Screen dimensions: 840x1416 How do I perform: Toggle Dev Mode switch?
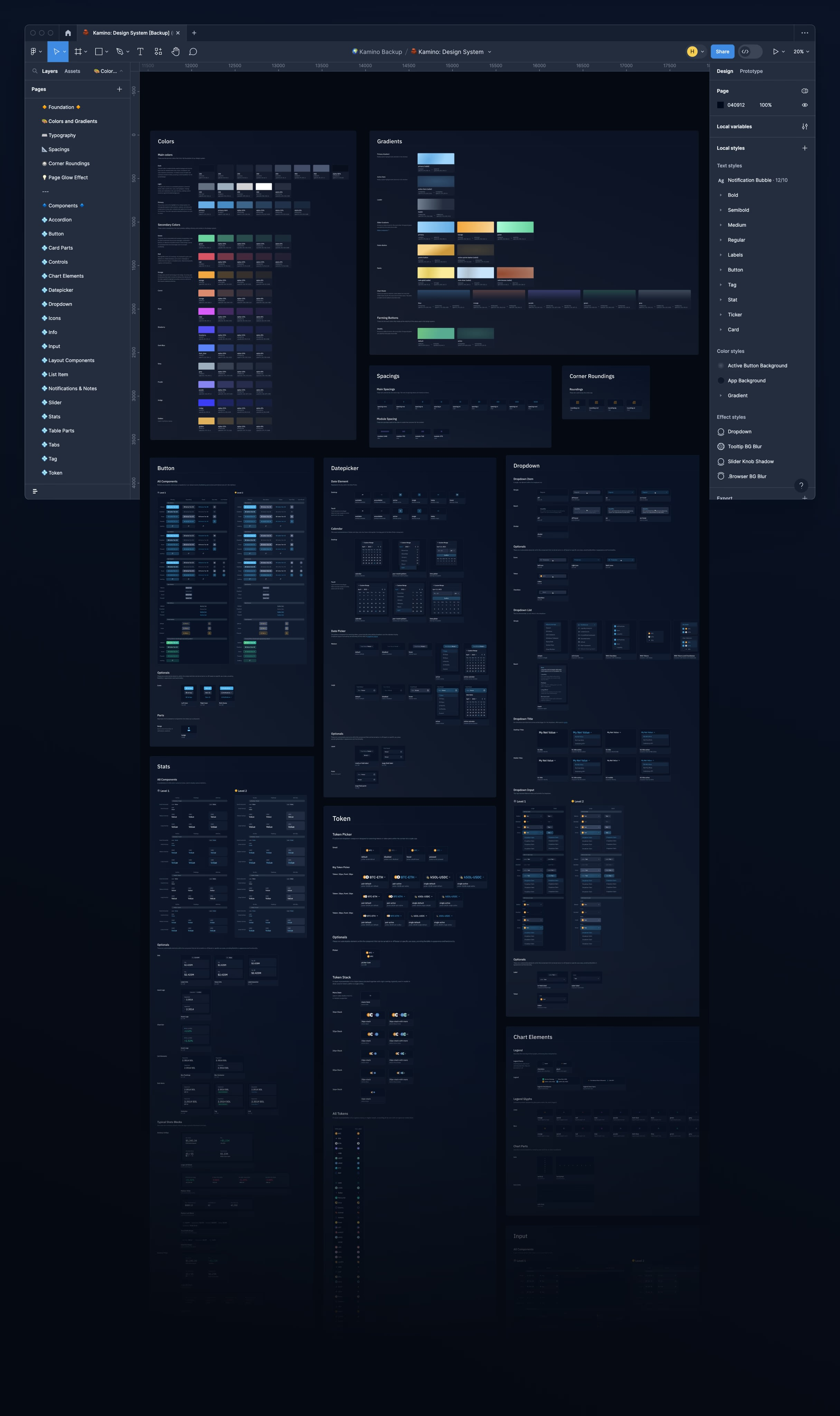coord(750,52)
